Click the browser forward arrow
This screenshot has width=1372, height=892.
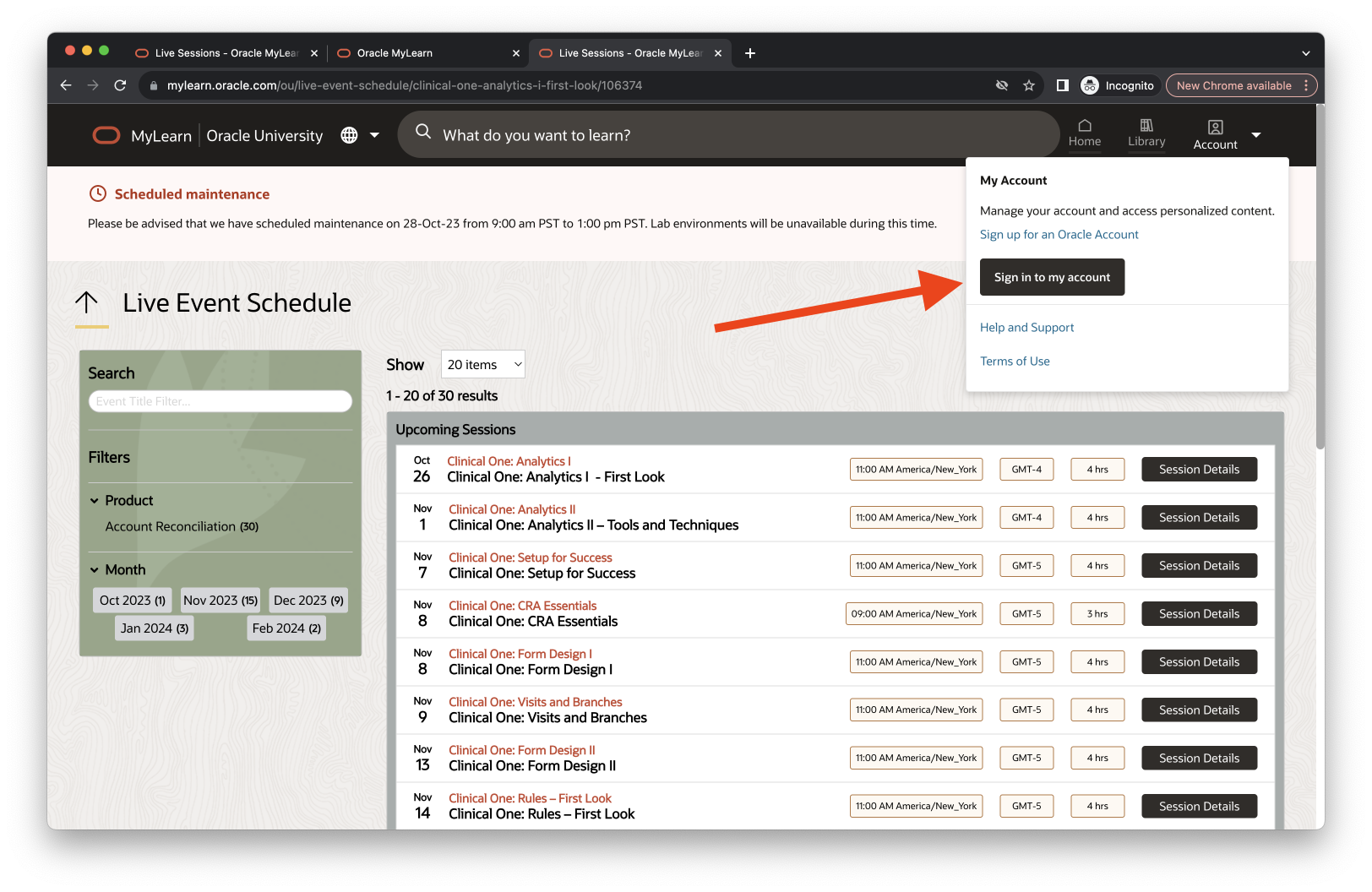93,85
